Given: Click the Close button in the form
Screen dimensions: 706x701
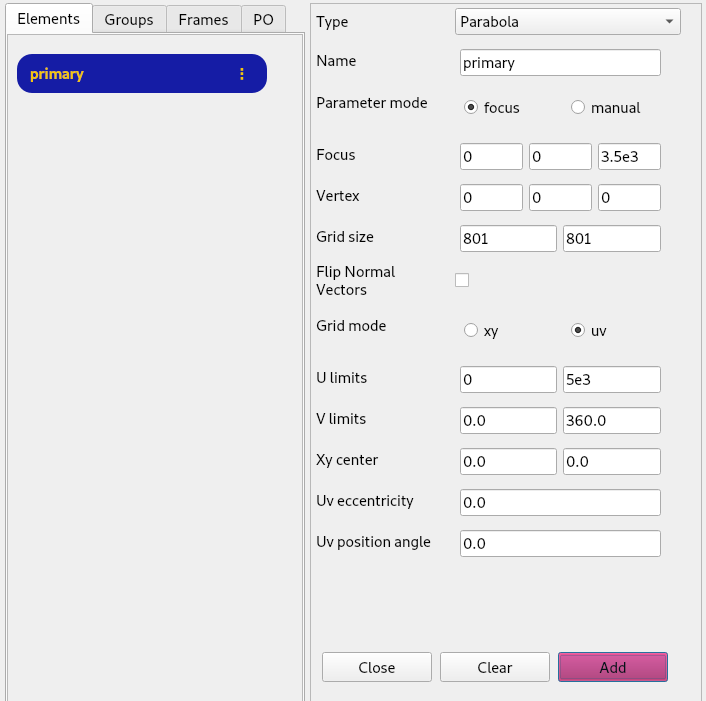Looking at the screenshot, I should point(377,667).
